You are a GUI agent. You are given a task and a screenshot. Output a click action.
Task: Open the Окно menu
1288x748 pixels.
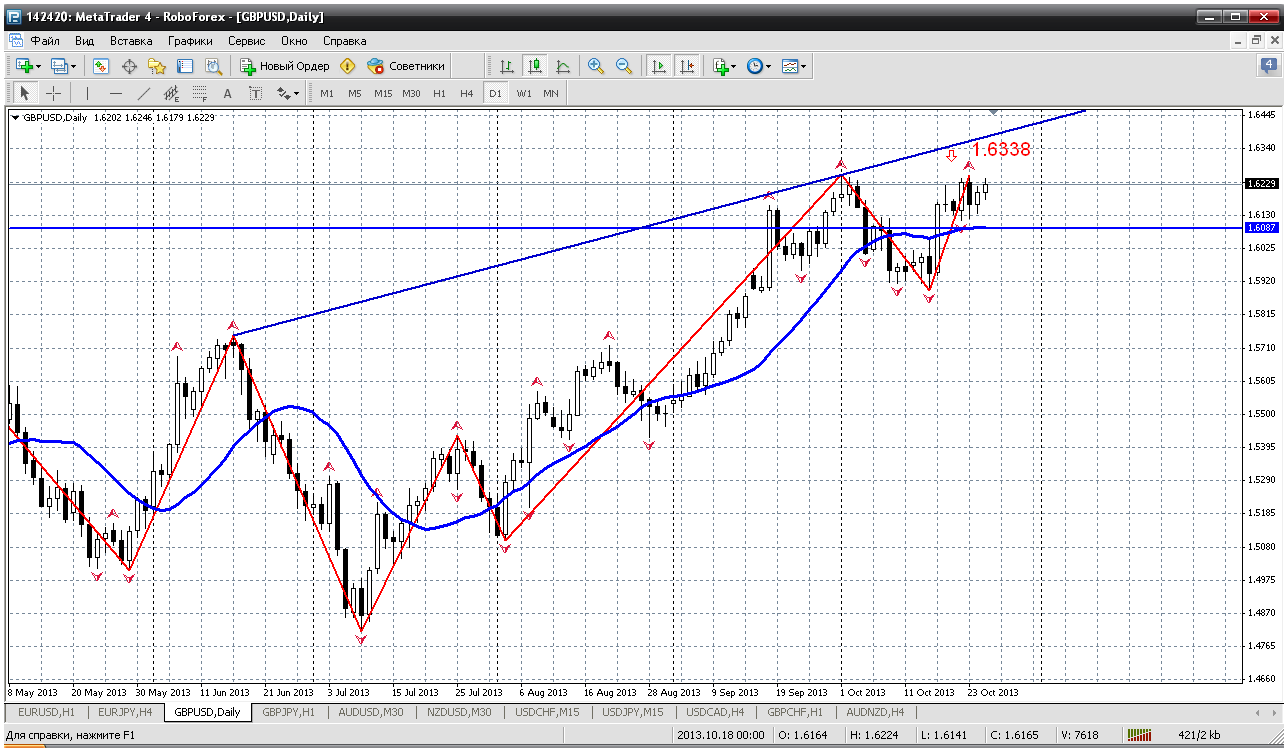(x=294, y=41)
